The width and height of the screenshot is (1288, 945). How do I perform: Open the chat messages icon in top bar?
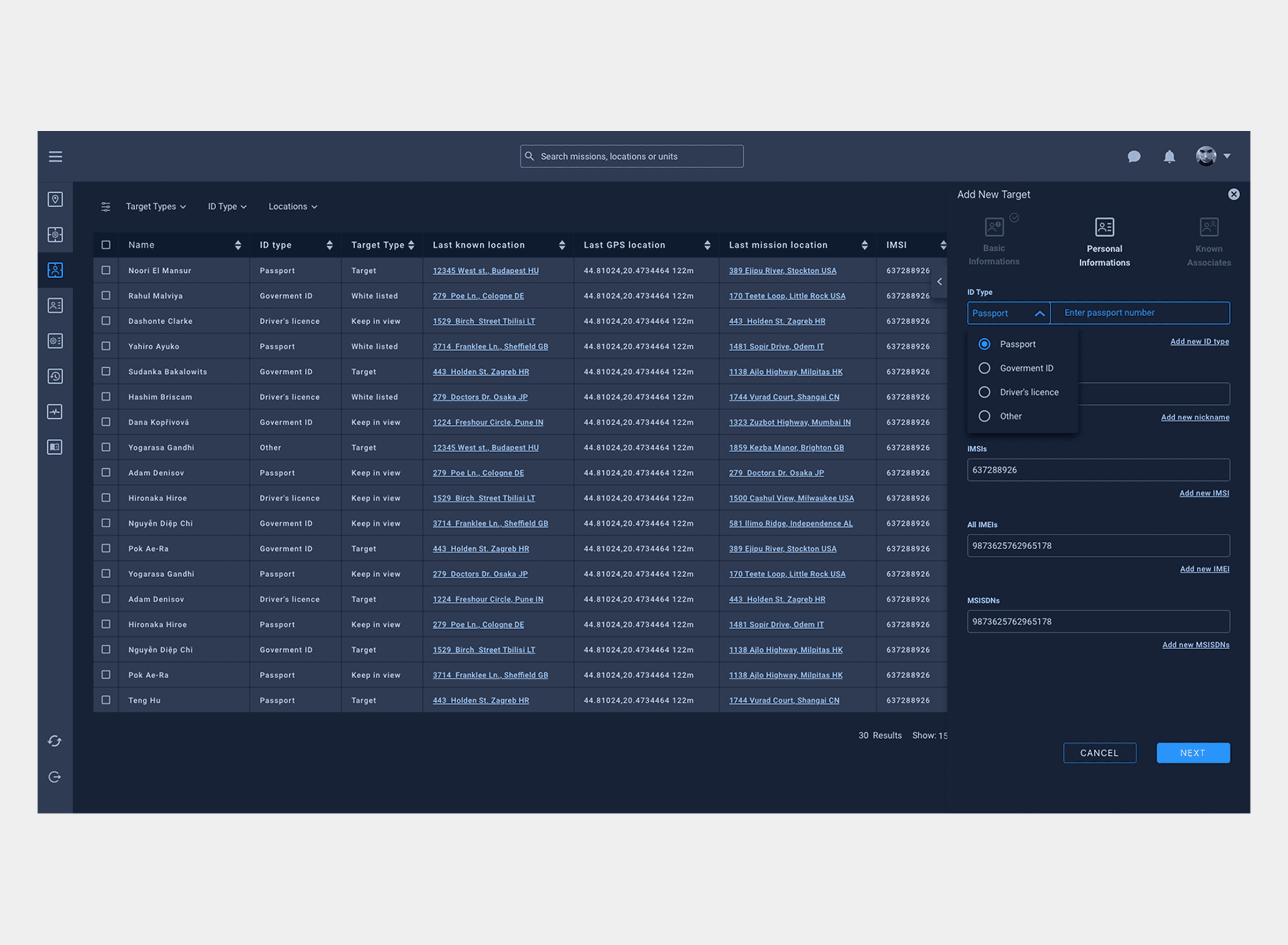(1134, 156)
